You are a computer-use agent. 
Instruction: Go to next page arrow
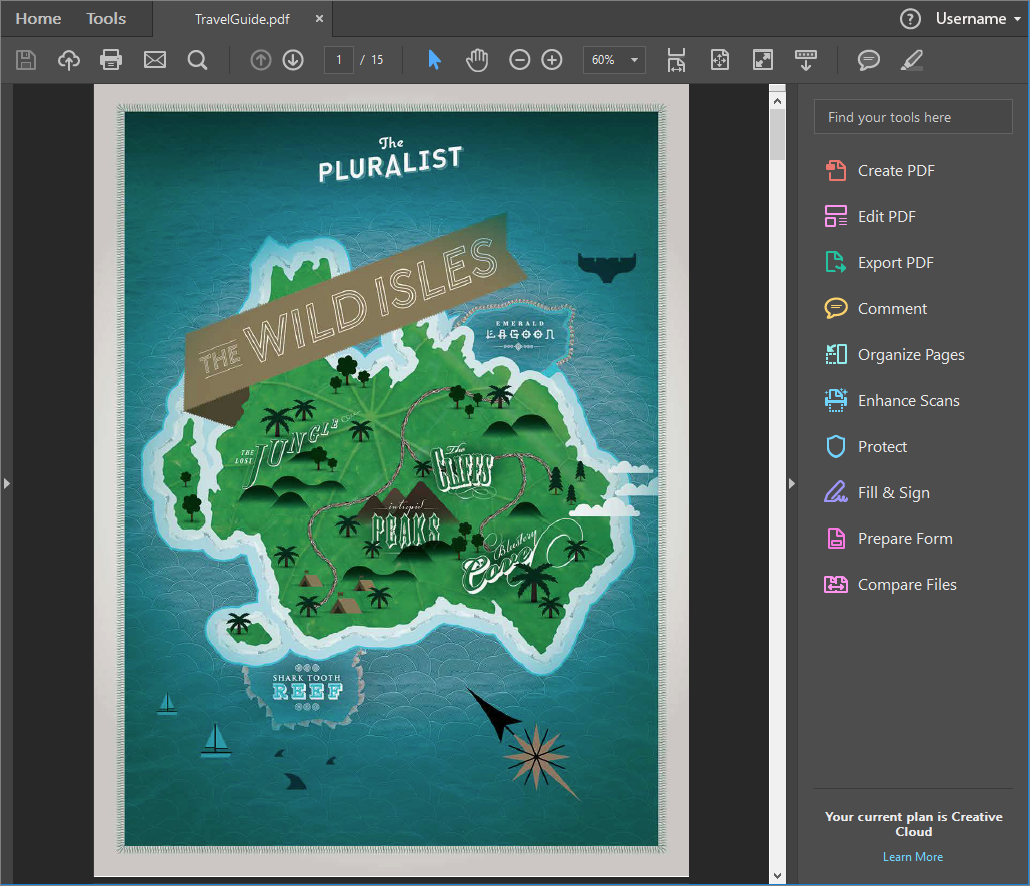(293, 60)
